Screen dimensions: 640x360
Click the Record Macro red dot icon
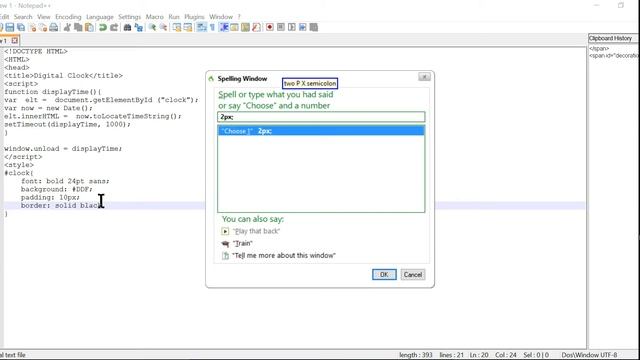click(x=269, y=27)
